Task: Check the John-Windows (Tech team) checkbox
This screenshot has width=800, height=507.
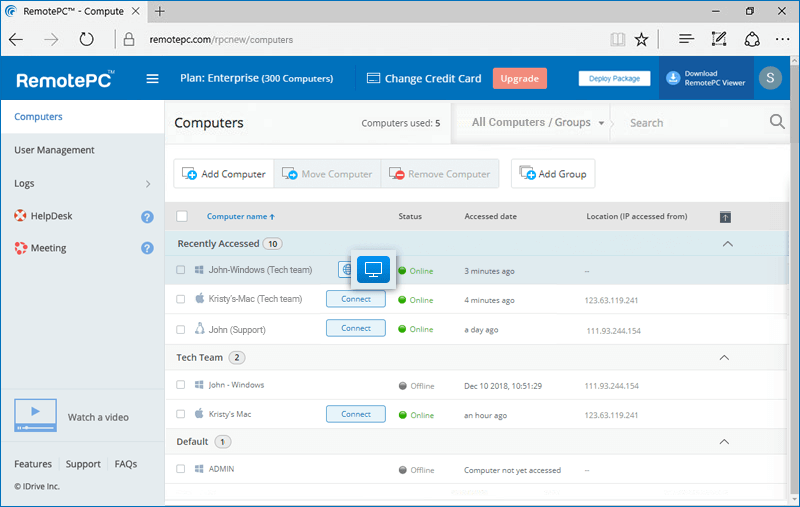Action: click(181, 270)
